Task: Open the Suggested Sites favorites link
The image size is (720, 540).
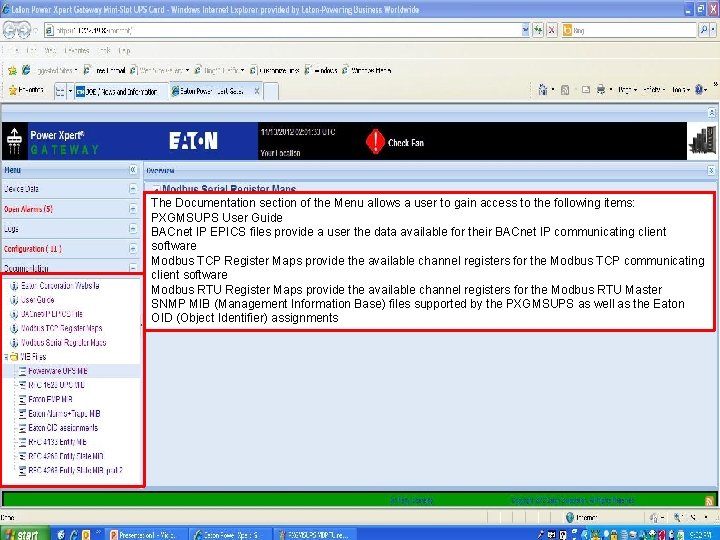Action: pos(49,70)
